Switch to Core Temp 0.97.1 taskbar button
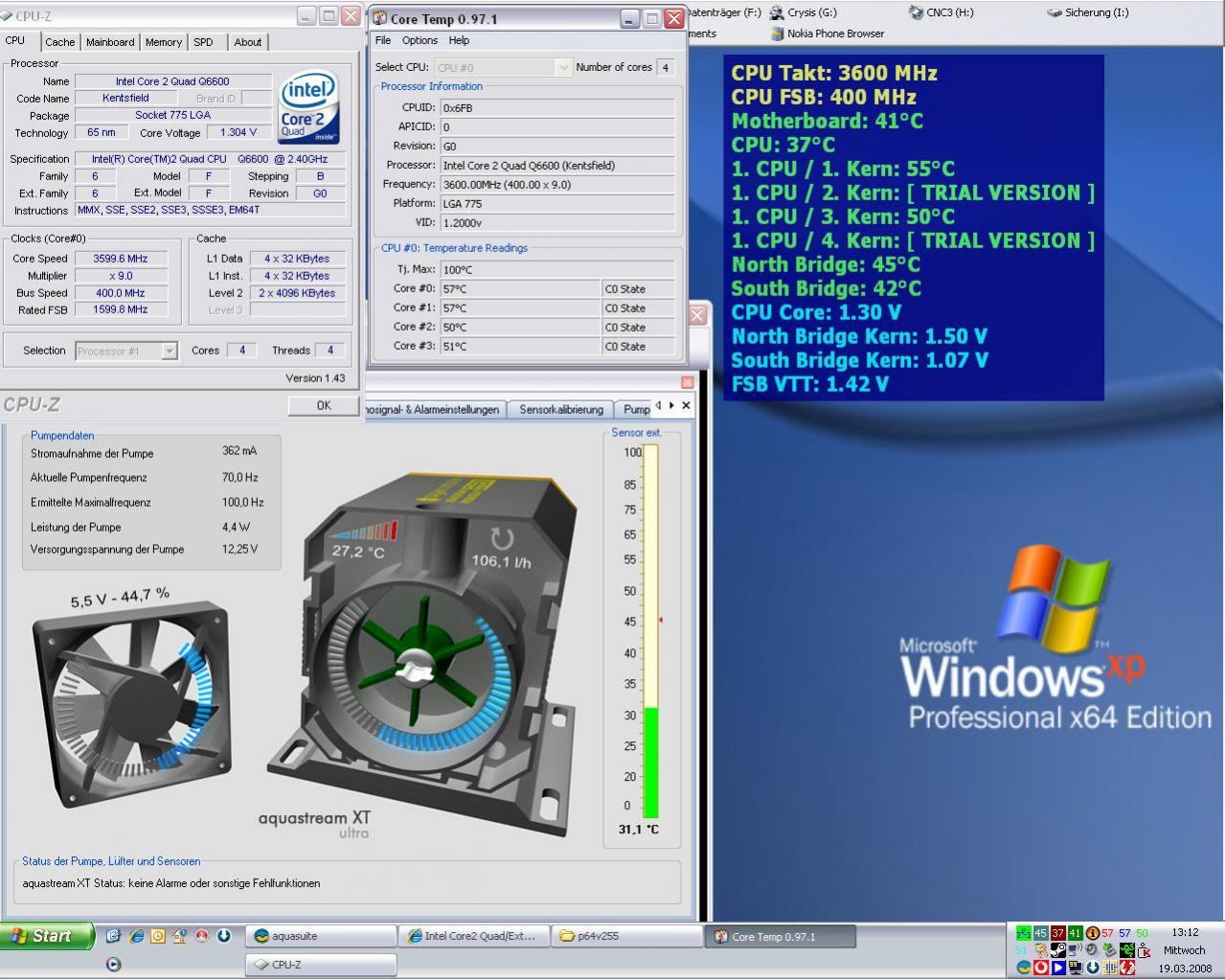The height and width of the screenshot is (980, 1225). 780,936
